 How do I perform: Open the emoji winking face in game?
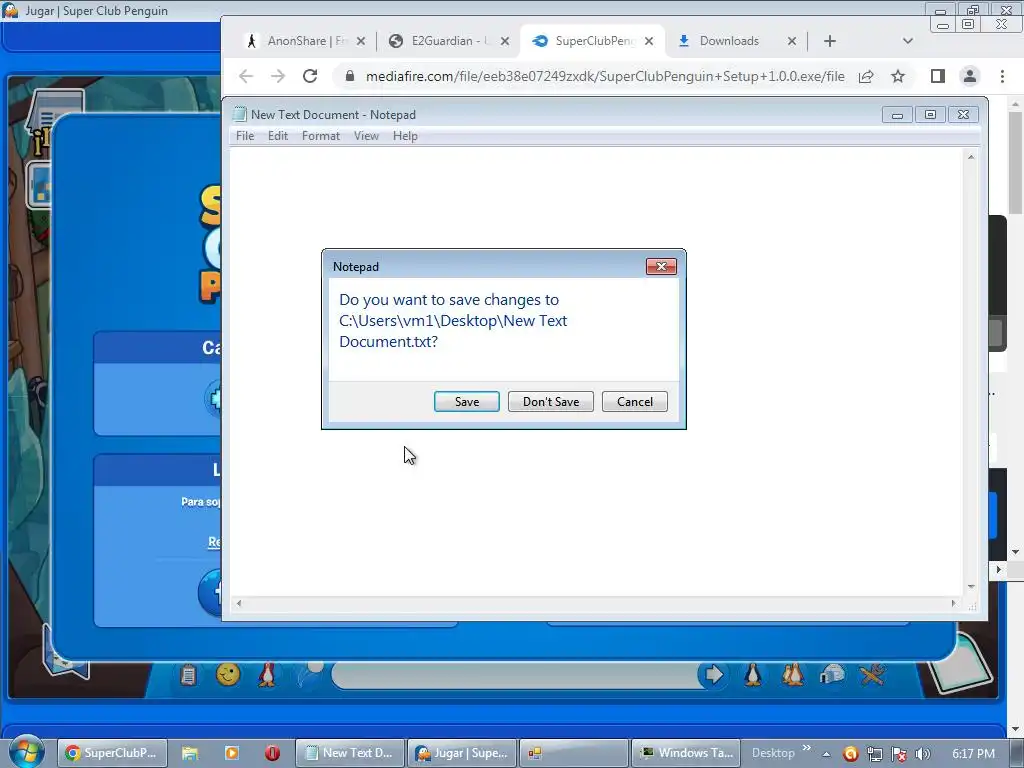coord(228,675)
